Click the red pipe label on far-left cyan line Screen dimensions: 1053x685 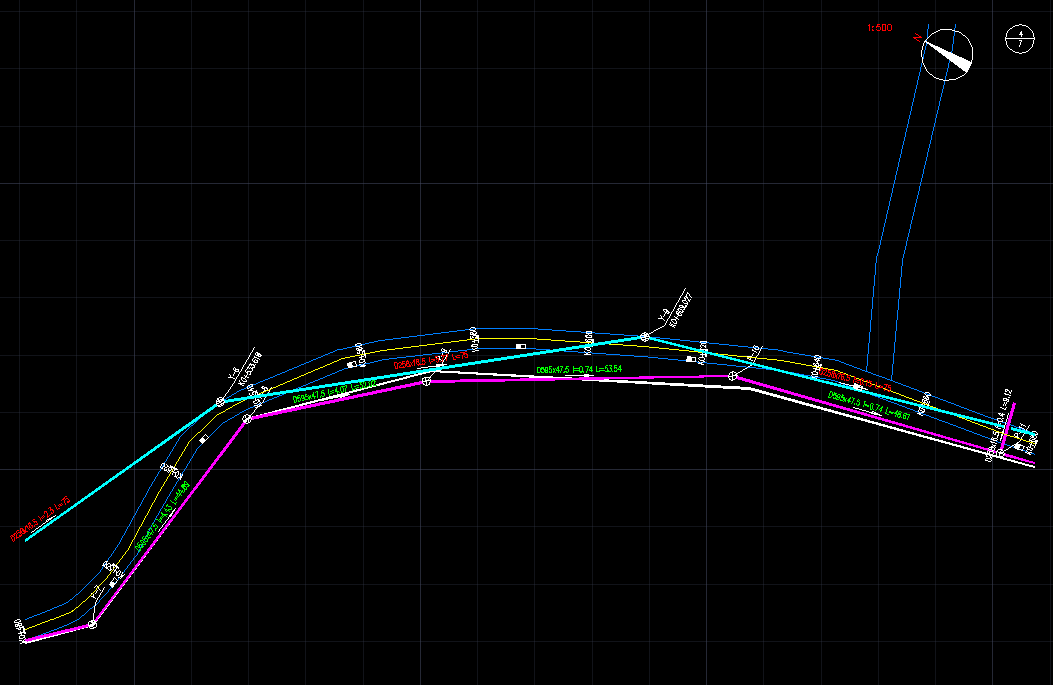tap(40, 519)
